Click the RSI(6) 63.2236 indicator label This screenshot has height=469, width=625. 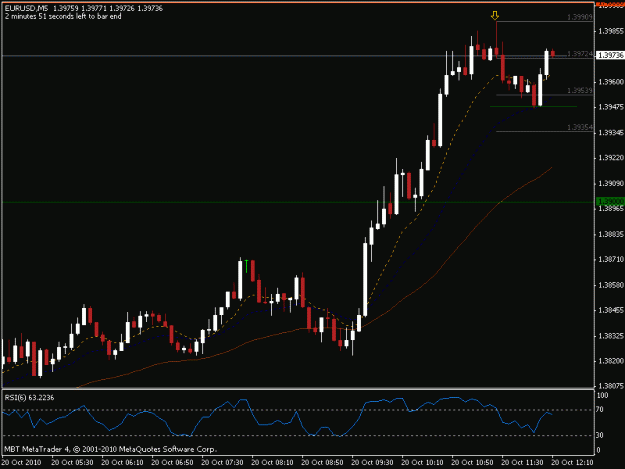pyautogui.click(x=29, y=398)
